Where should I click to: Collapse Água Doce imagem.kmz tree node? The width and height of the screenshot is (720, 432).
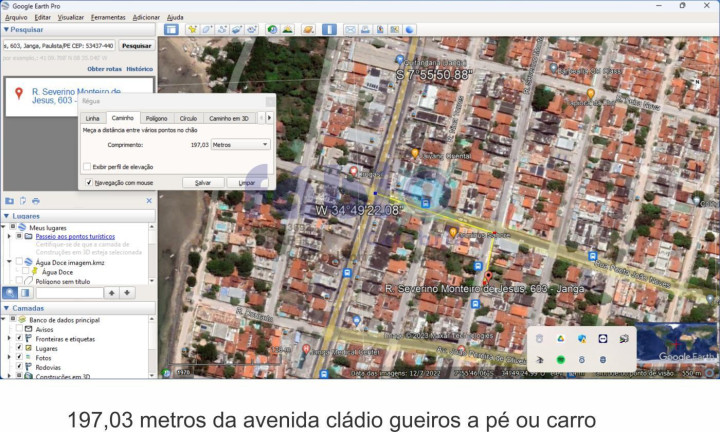click(9, 262)
